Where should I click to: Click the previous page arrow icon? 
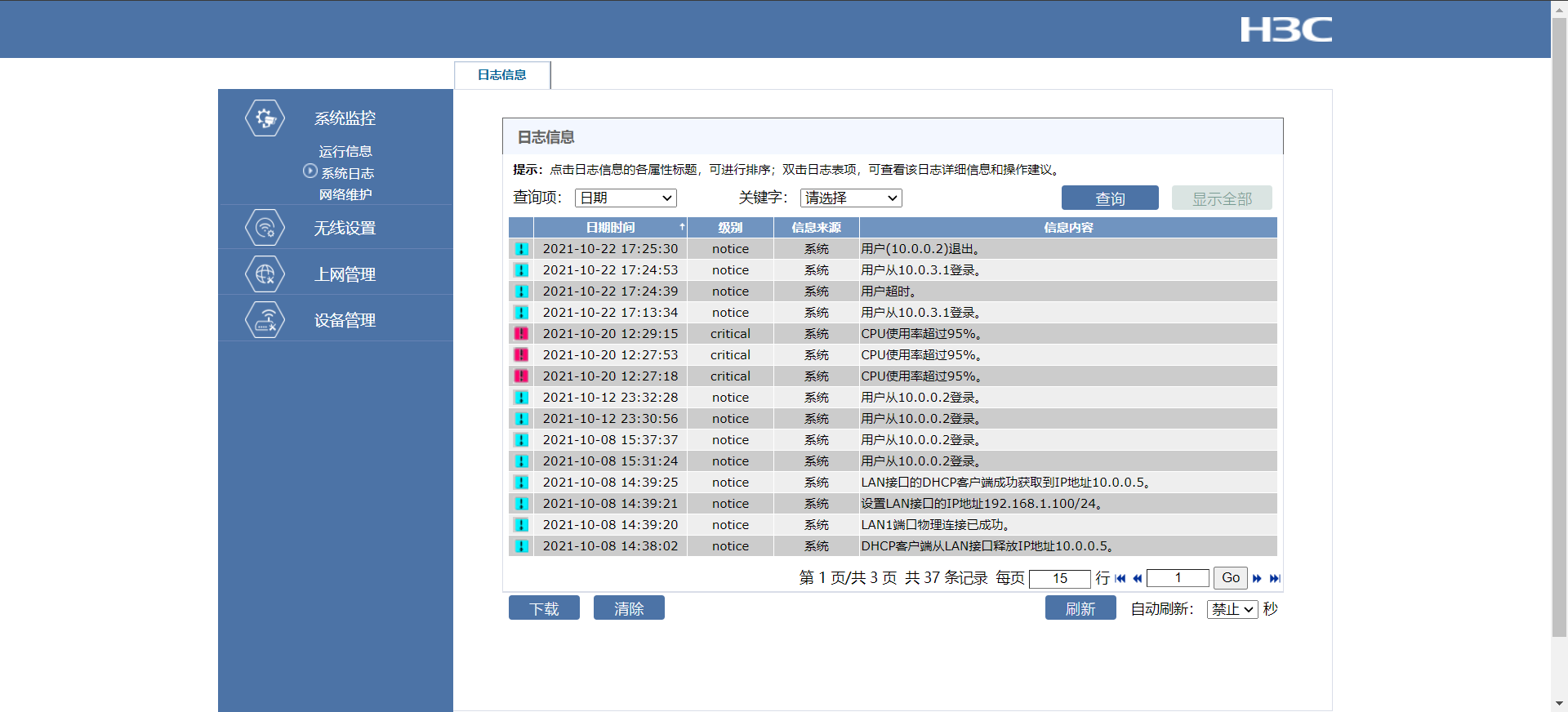[1137, 578]
